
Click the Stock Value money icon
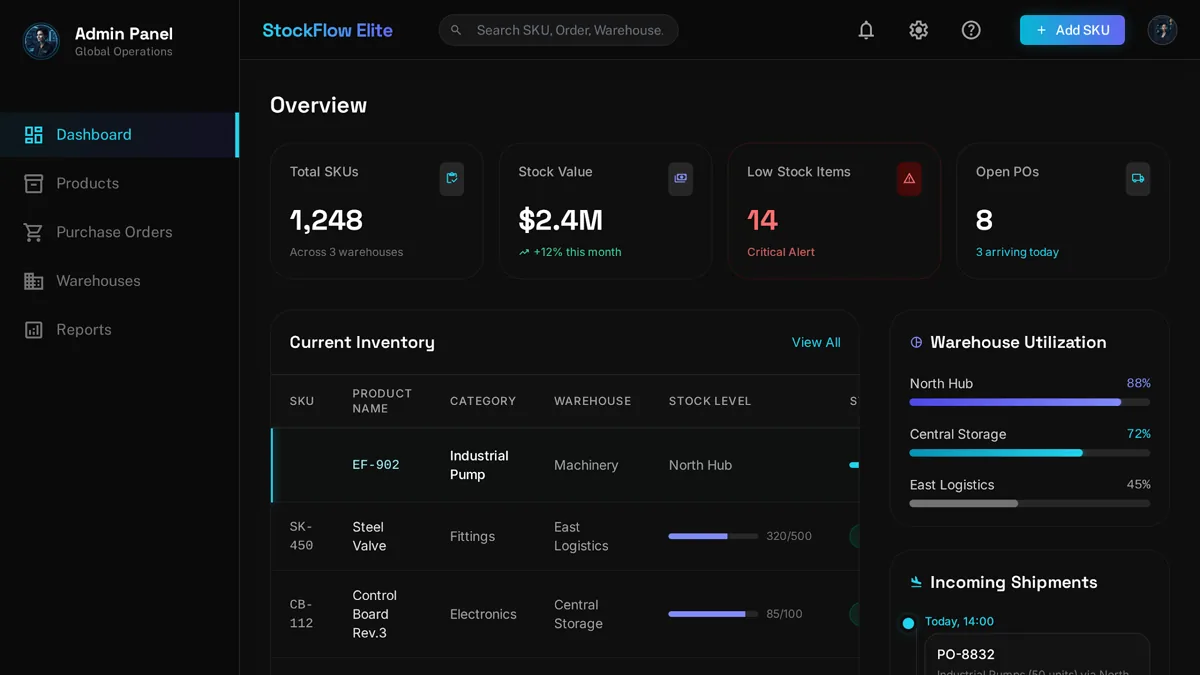click(x=681, y=178)
